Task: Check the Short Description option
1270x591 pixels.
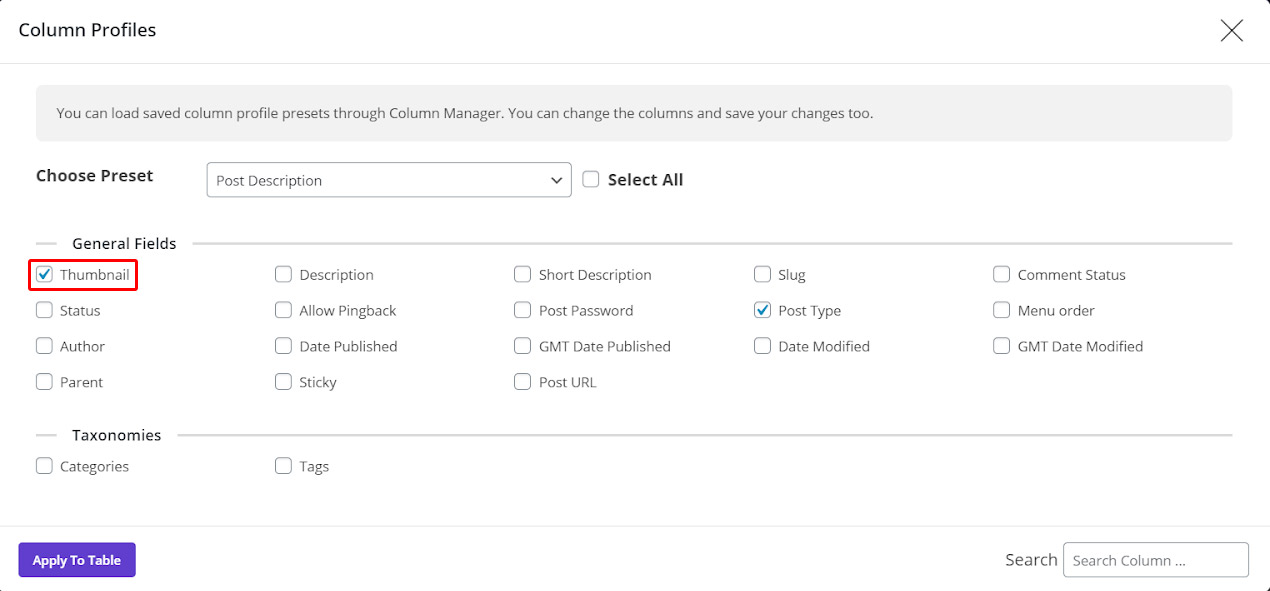Action: (x=522, y=274)
